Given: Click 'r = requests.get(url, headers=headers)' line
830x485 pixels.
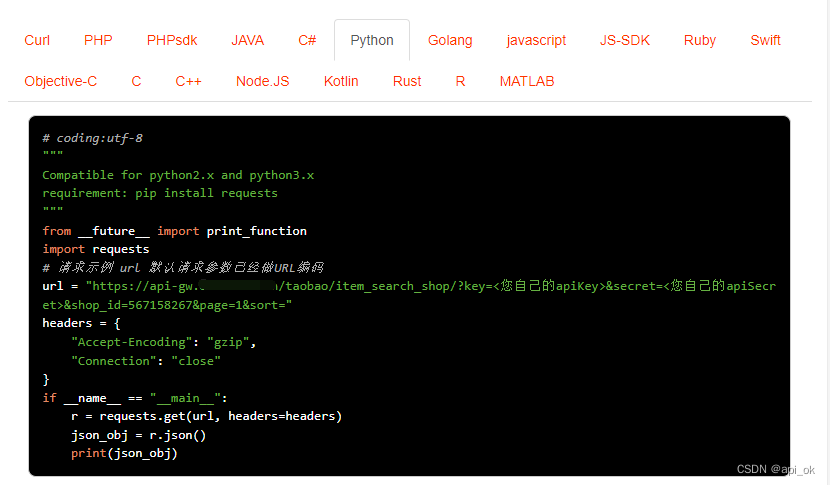Looking at the screenshot, I should point(206,417).
